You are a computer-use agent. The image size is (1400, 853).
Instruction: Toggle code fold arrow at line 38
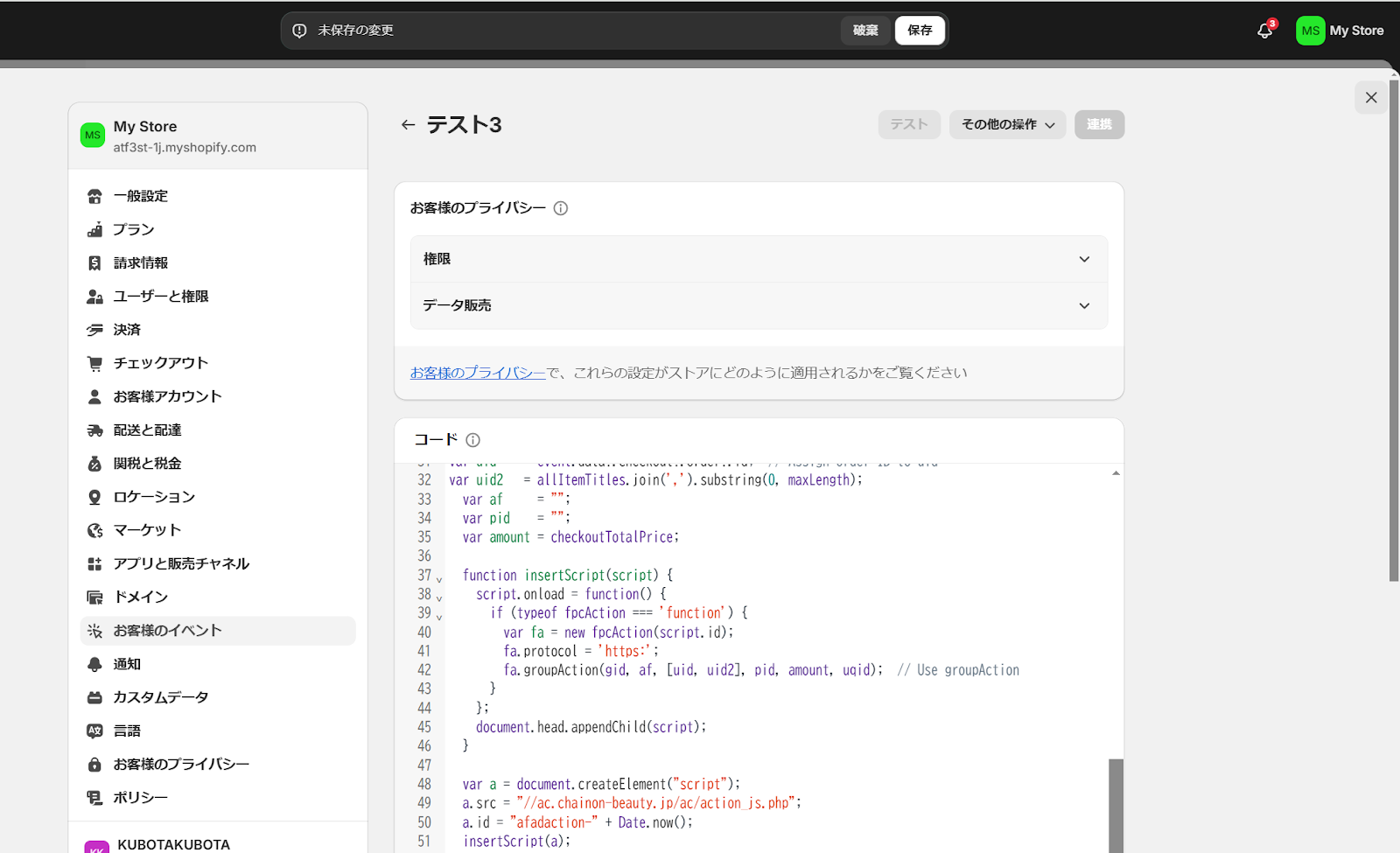(439, 598)
